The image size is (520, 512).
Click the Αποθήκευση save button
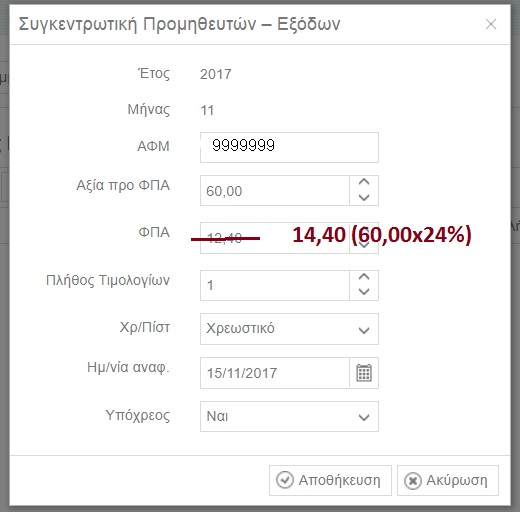click(x=330, y=480)
